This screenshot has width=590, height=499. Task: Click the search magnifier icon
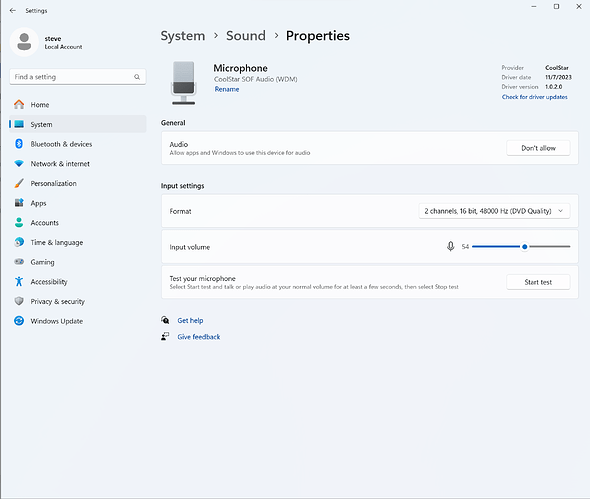(137, 77)
